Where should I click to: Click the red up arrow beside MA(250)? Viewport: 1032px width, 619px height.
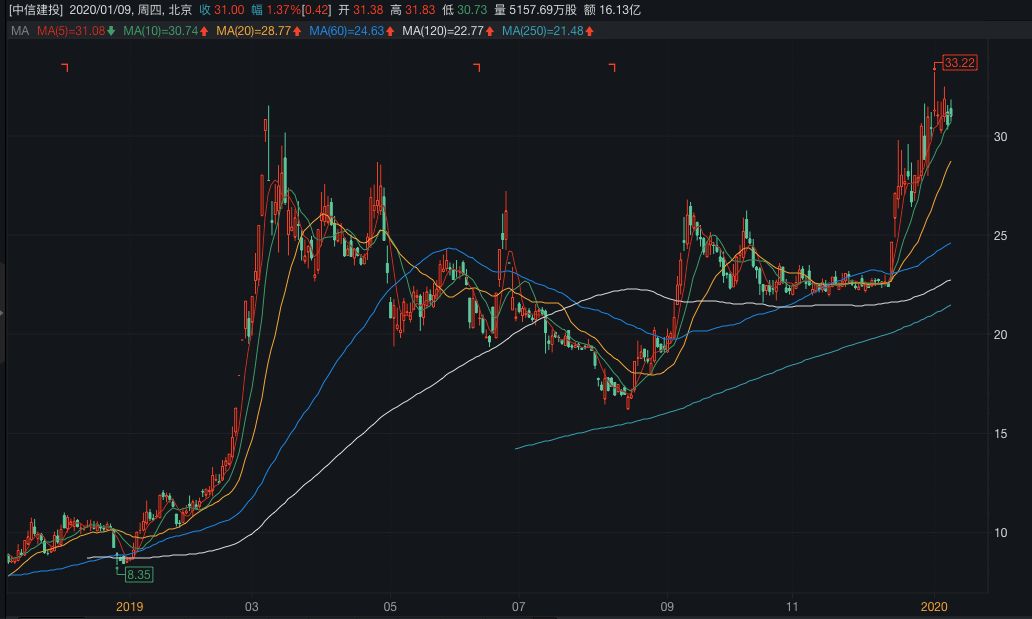590,31
